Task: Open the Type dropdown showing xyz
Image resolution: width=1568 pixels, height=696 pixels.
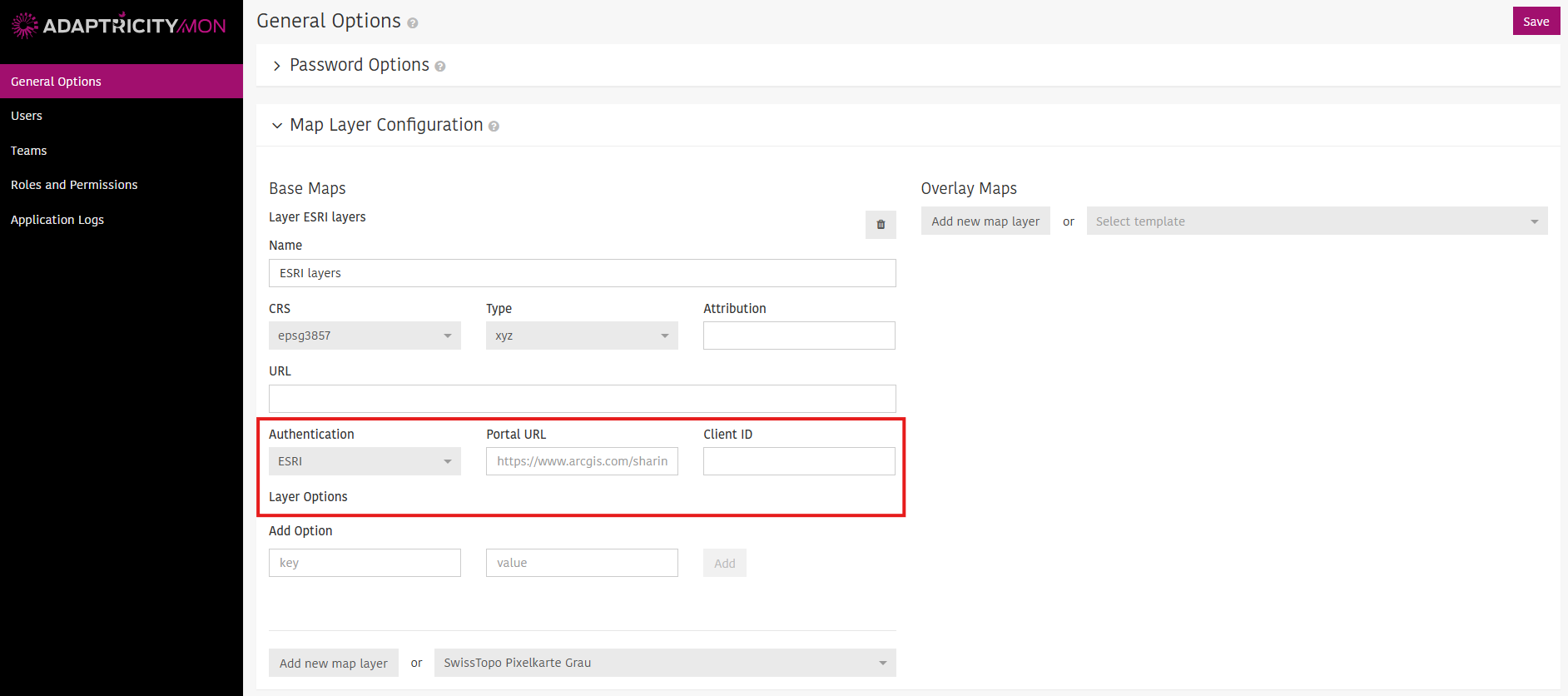Action: (582, 336)
